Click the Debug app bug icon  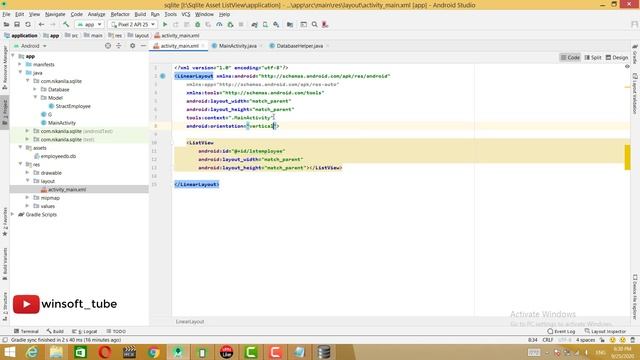point(198,24)
